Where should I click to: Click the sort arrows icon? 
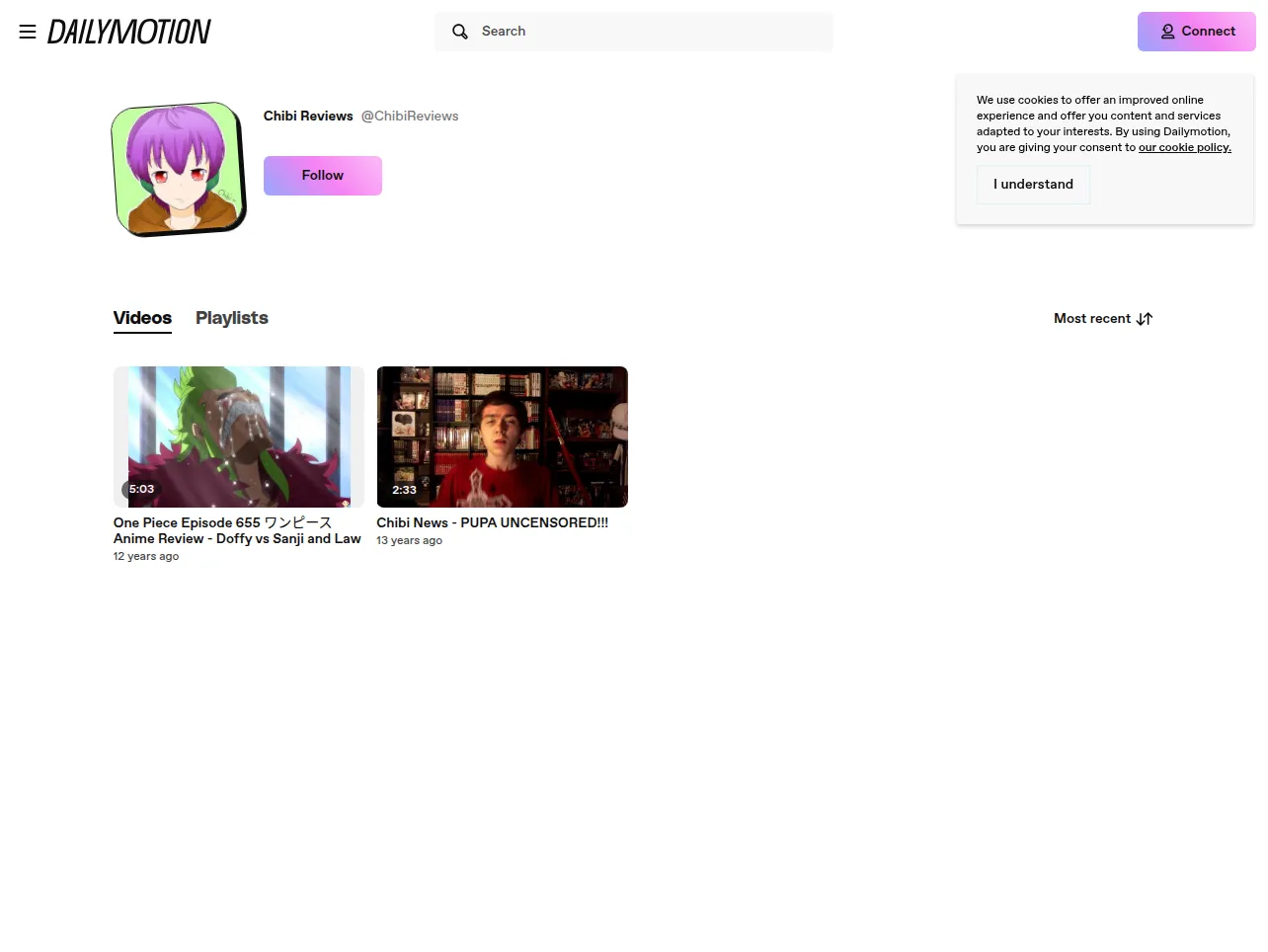[1145, 319]
